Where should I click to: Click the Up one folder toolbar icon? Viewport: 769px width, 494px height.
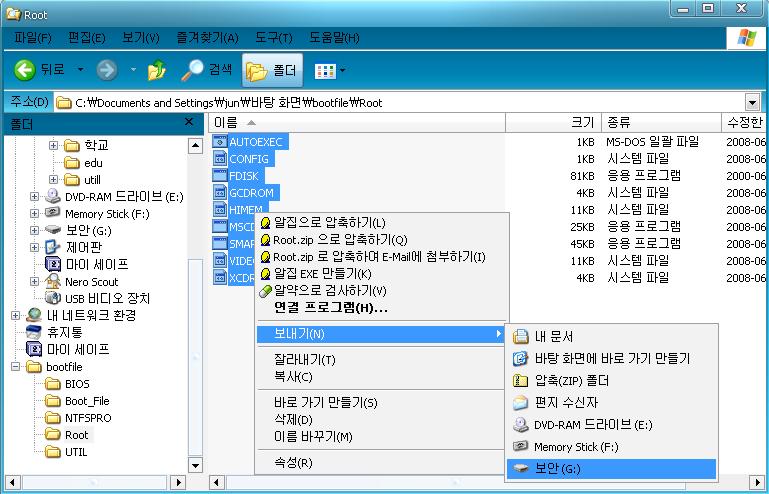[157, 70]
